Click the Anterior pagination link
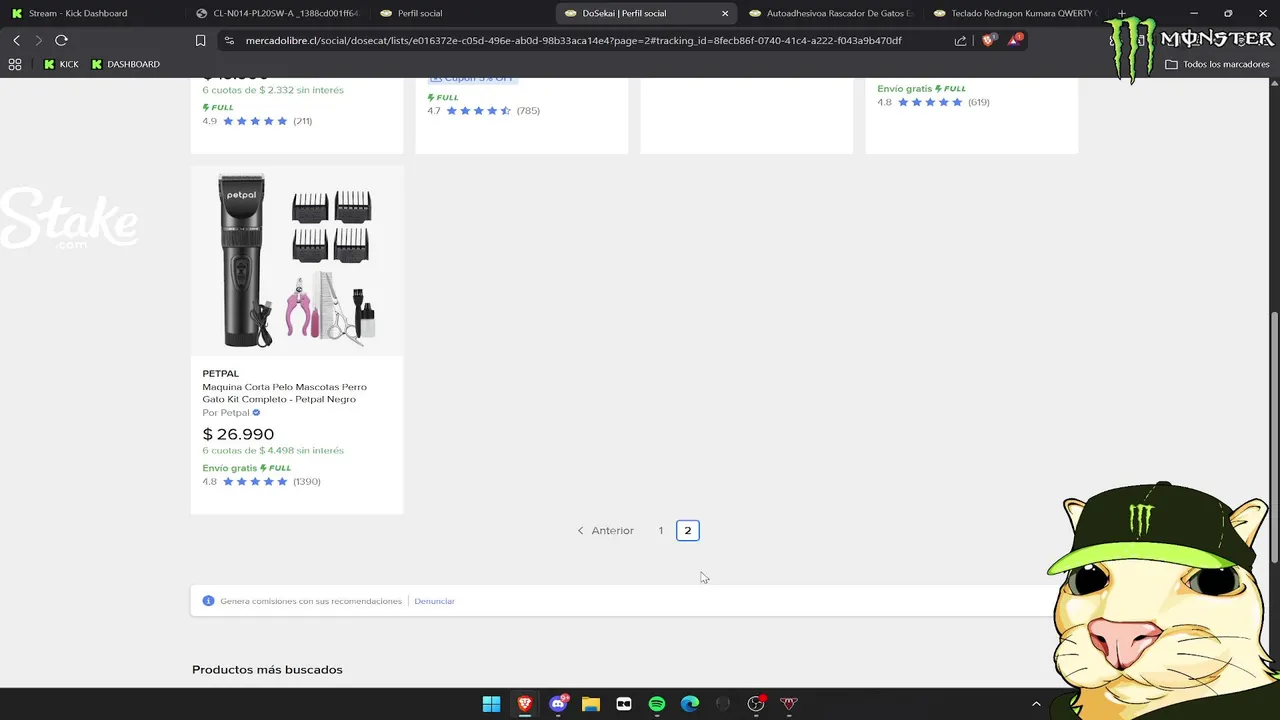1280x720 pixels. point(605,531)
